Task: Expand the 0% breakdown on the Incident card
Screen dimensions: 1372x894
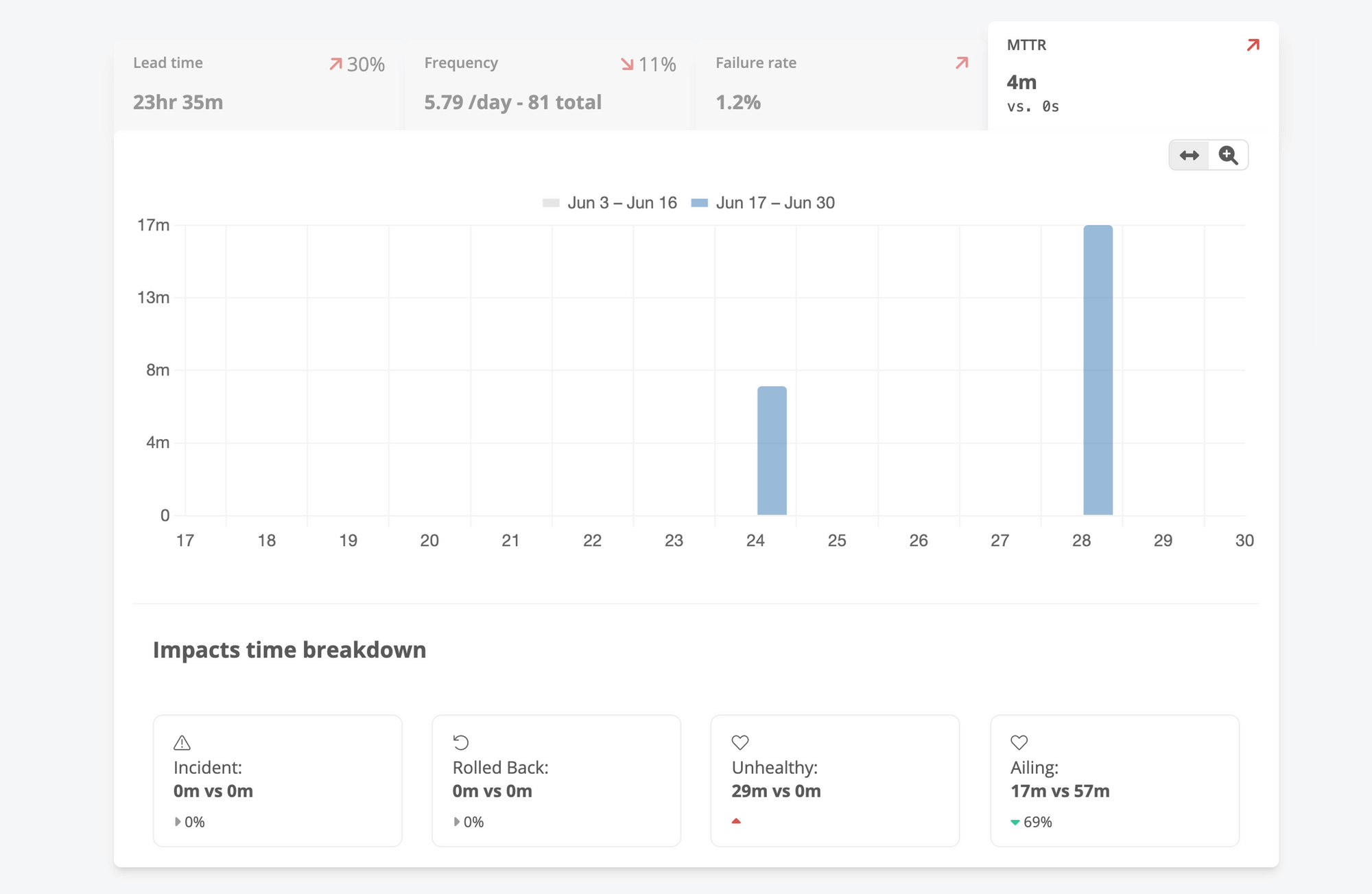Action: pos(189,821)
